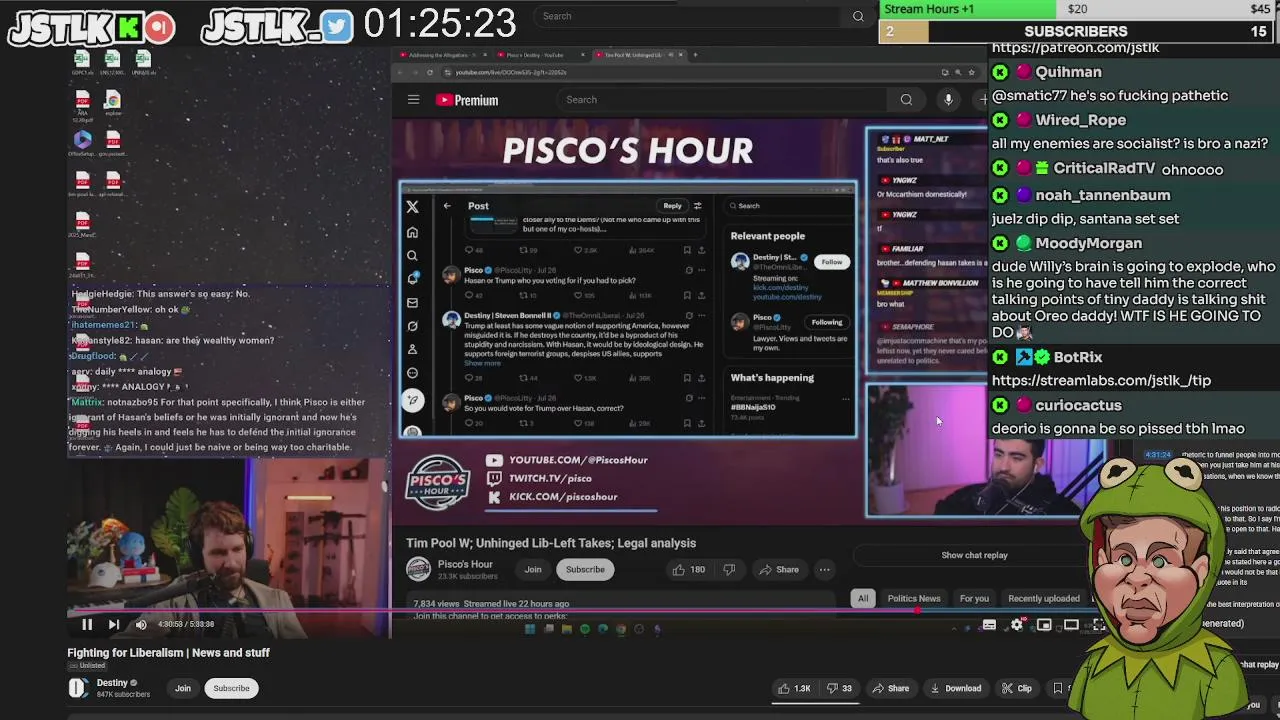The height and width of the screenshot is (720, 1280).
Task: Open the video player settings gear
Action: (1017, 625)
